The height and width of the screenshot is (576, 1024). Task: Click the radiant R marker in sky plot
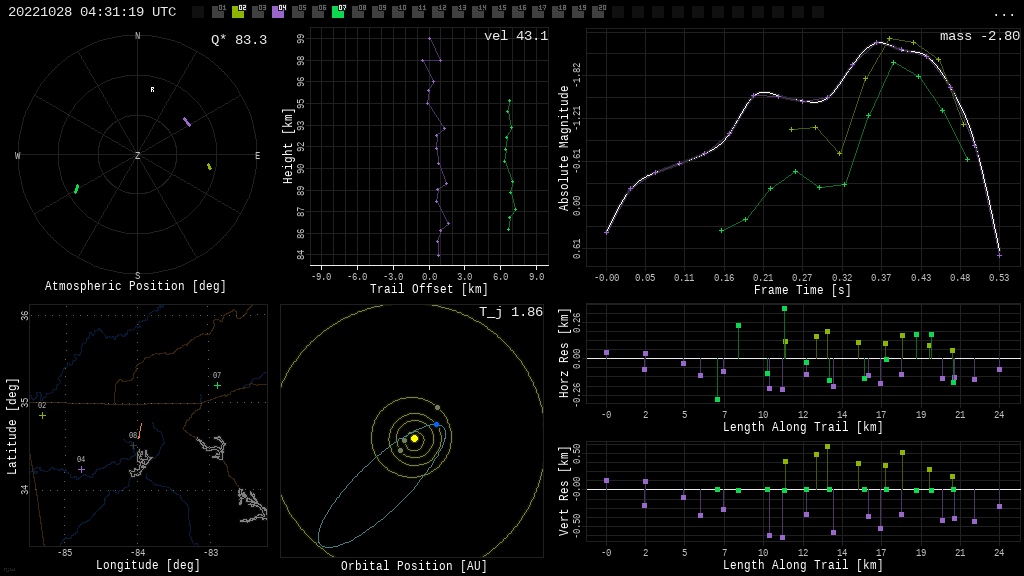[x=152, y=90]
